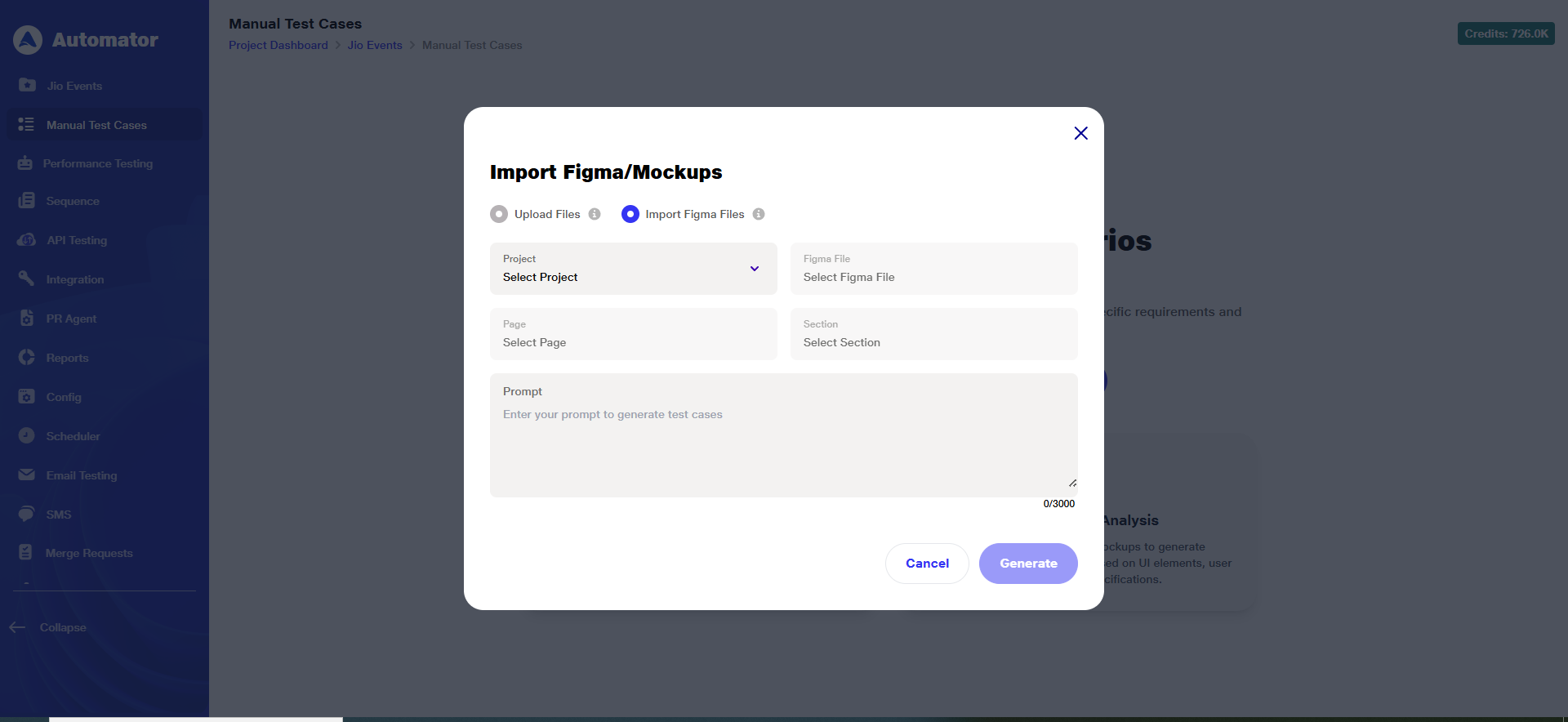The image size is (1568, 722).
Task: Close the Import Figma/Mockups dialog
Action: click(1080, 133)
